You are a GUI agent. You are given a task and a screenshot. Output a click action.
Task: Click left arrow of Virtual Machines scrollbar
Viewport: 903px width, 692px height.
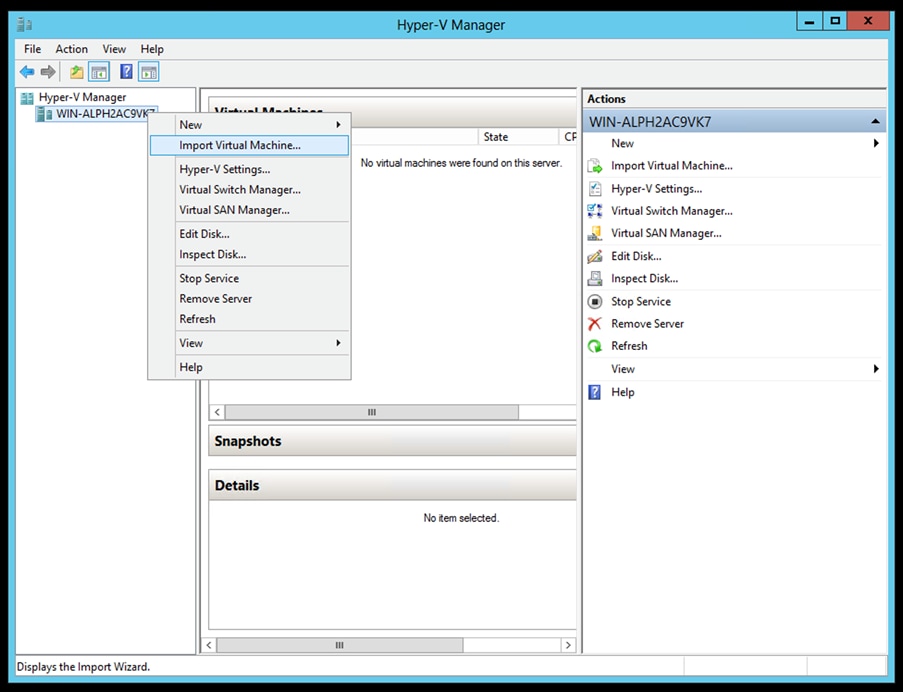pyautogui.click(x=217, y=412)
